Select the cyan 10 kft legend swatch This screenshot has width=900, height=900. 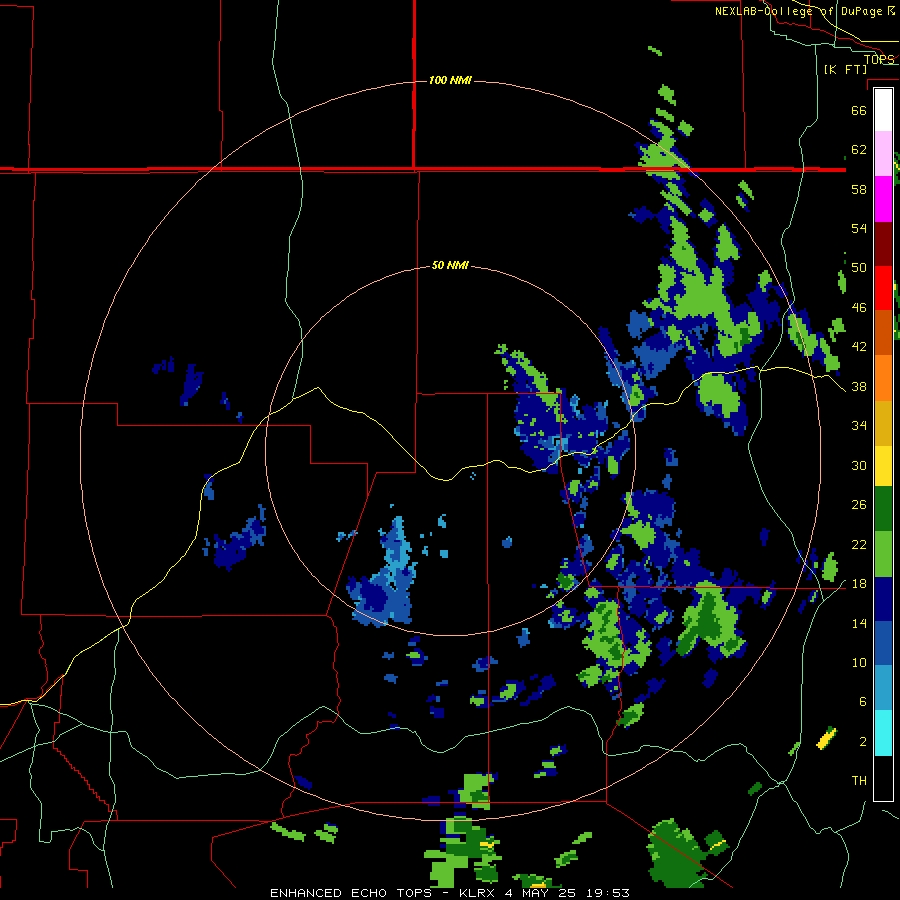click(x=883, y=734)
